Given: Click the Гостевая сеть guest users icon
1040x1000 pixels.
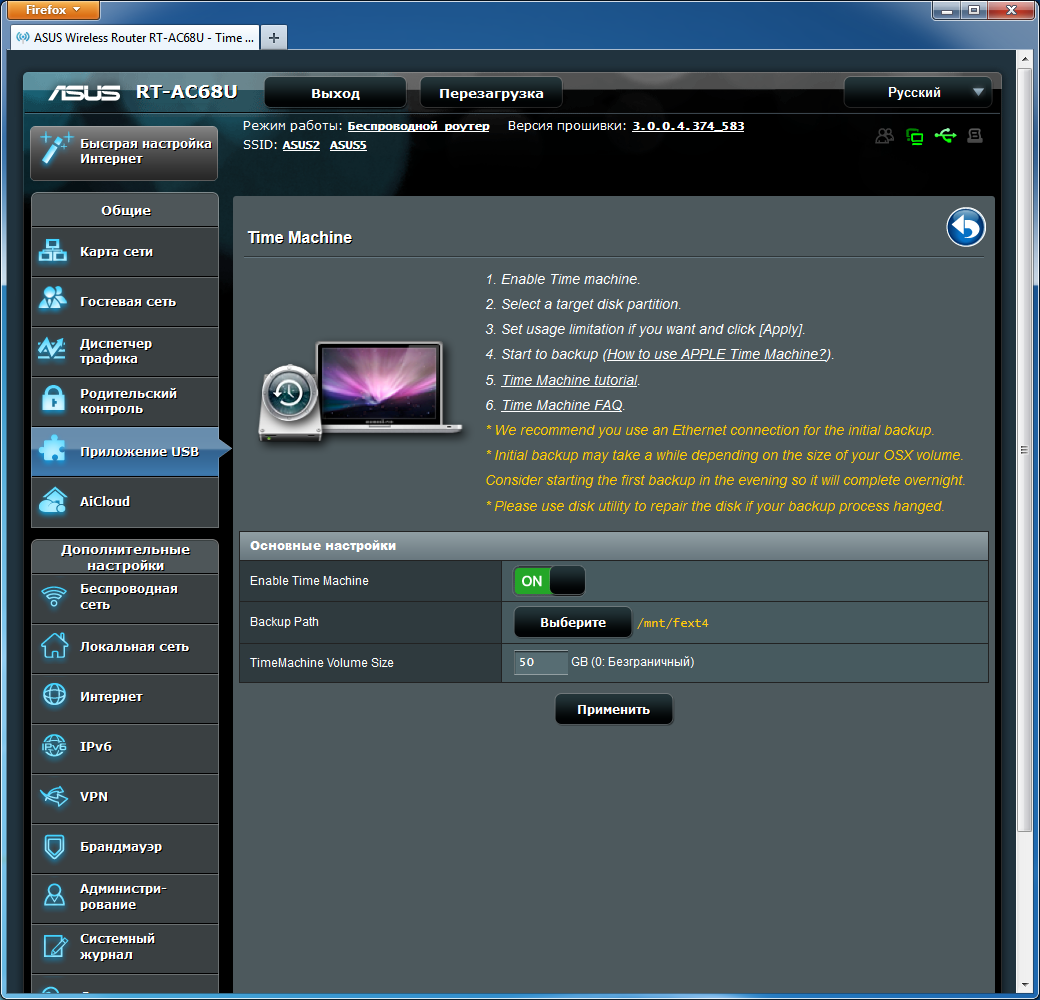Looking at the screenshot, I should (52, 298).
